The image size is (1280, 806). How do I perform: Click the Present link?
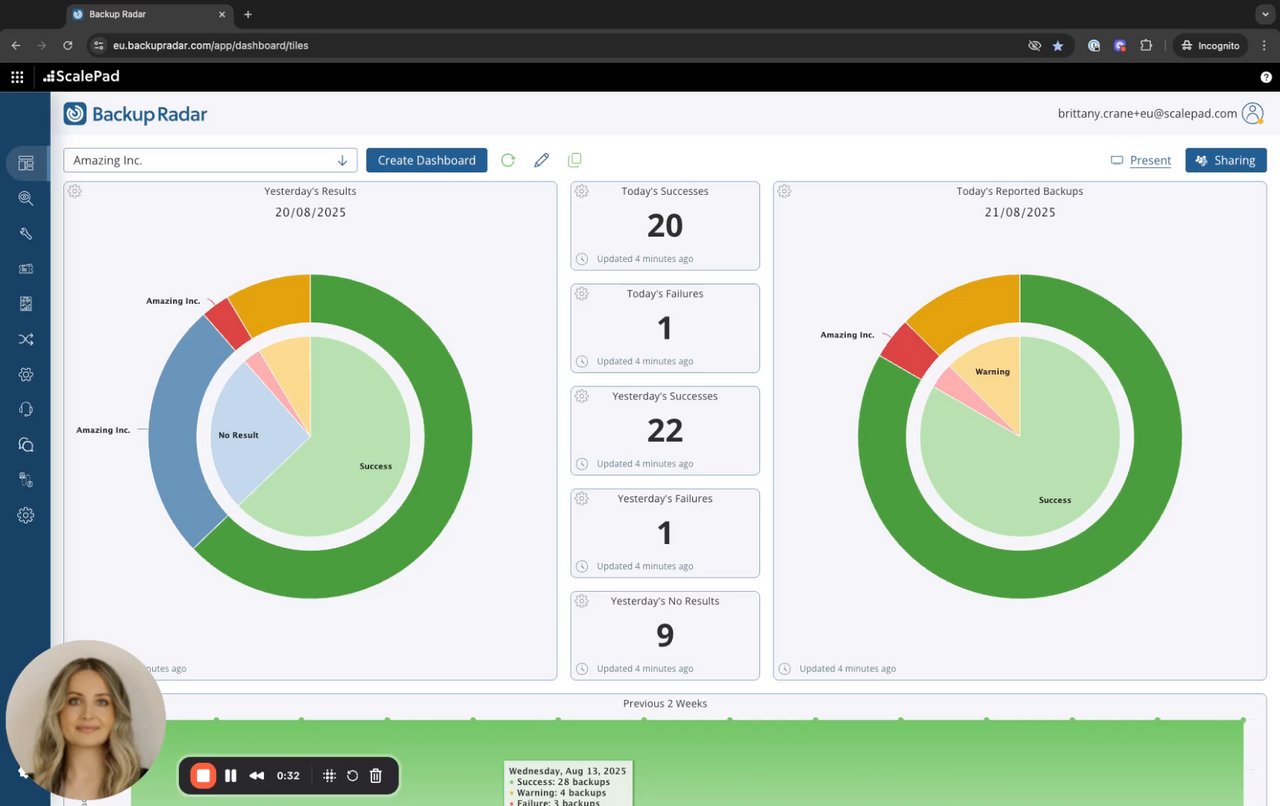point(1150,160)
